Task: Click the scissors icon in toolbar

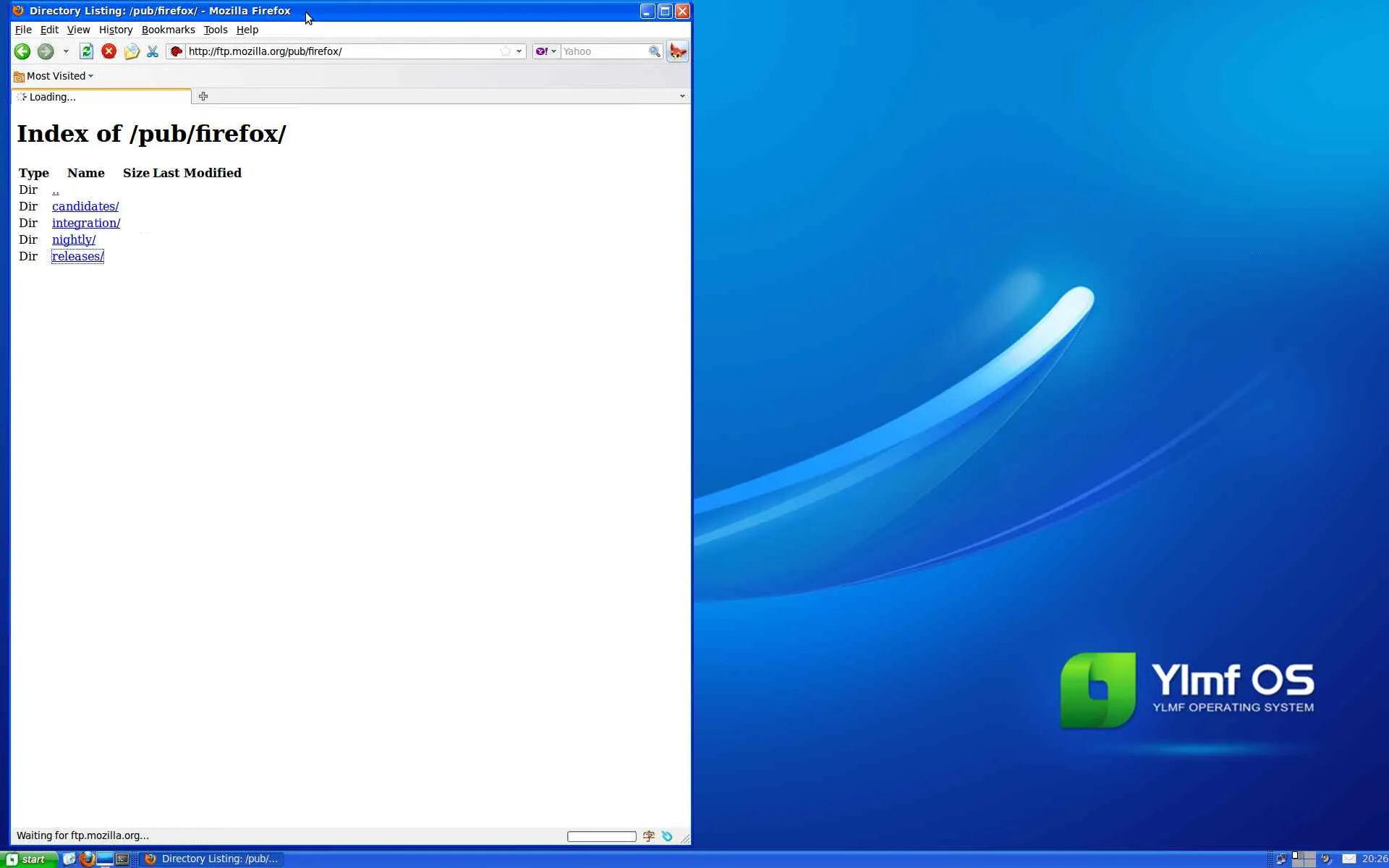Action: click(153, 51)
